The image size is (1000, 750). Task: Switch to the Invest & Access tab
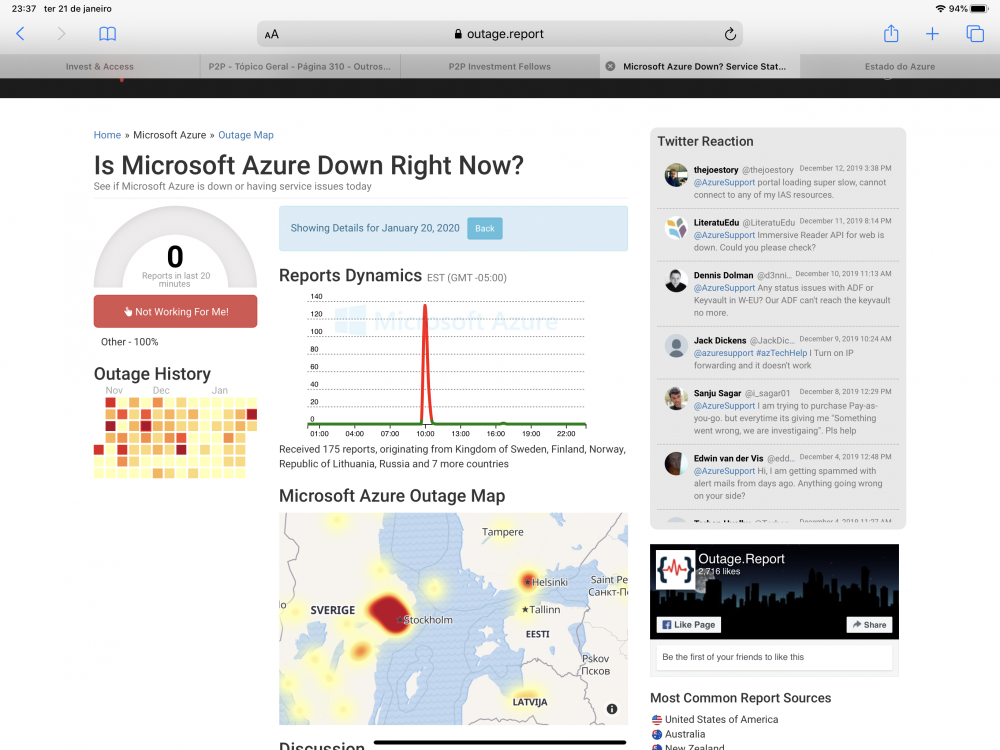click(x=99, y=67)
